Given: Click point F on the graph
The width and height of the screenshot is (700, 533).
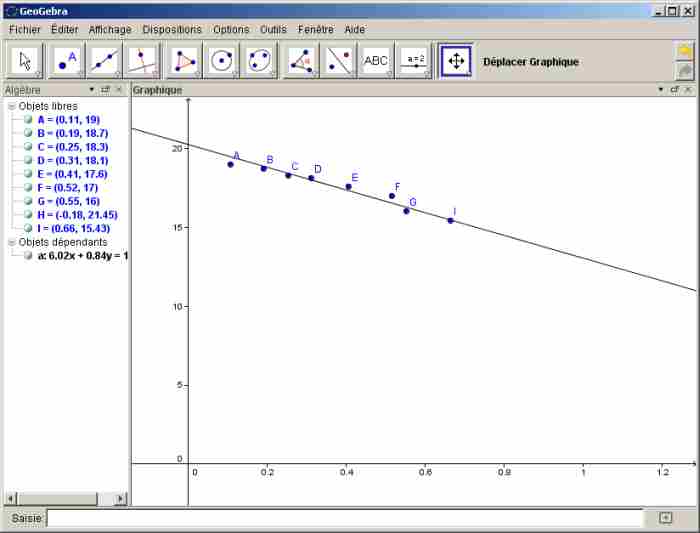Looking at the screenshot, I should (392, 196).
